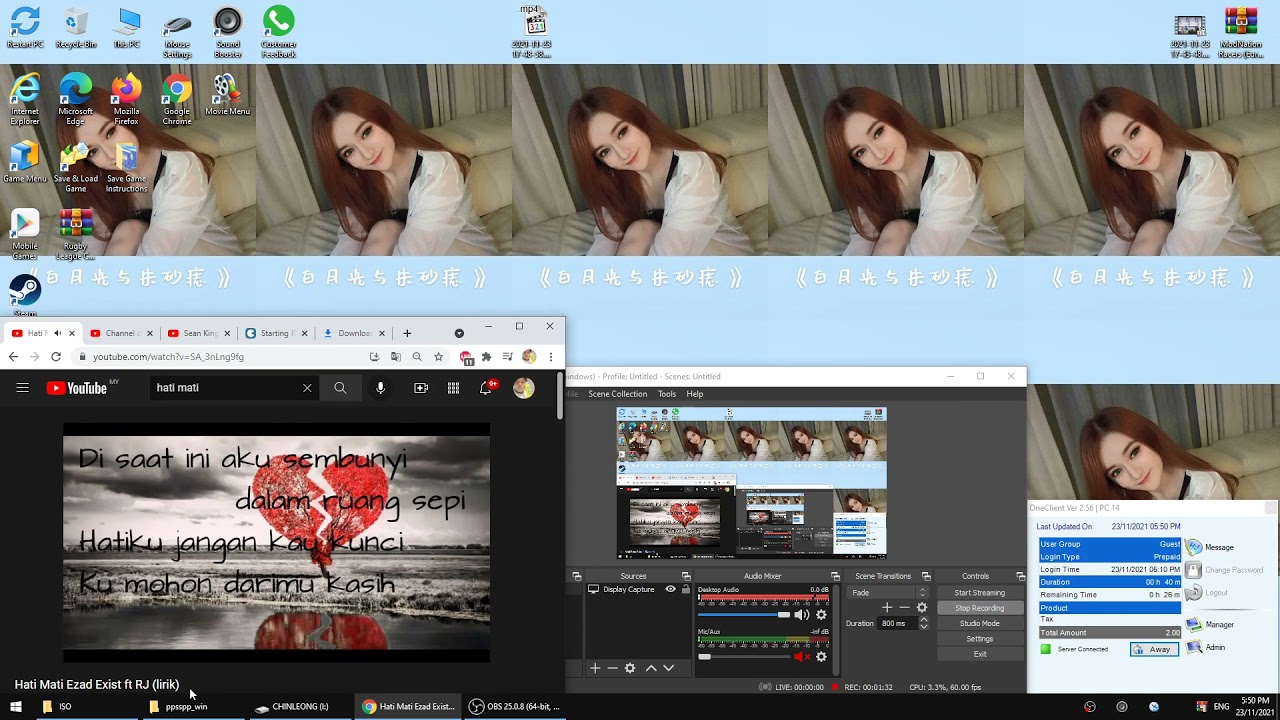Switch to the Starting Chrome tab
Image resolution: width=1280 pixels, height=720 pixels.
277,333
